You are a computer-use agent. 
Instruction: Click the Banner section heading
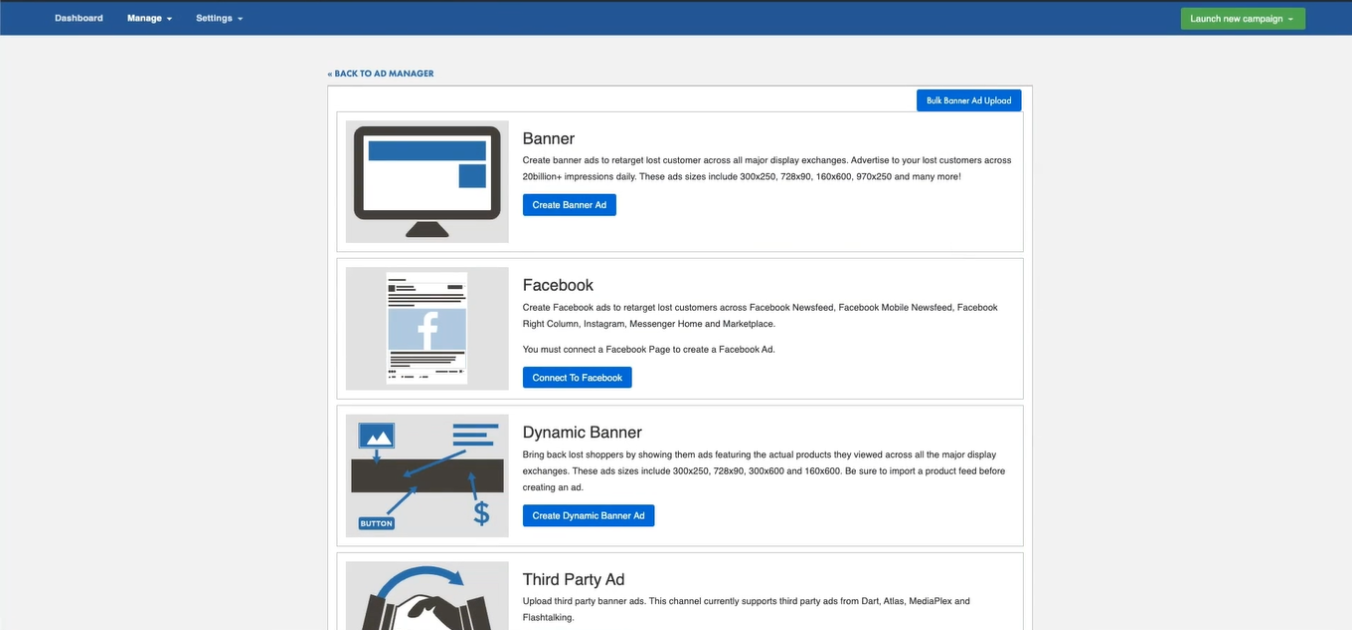coord(548,139)
